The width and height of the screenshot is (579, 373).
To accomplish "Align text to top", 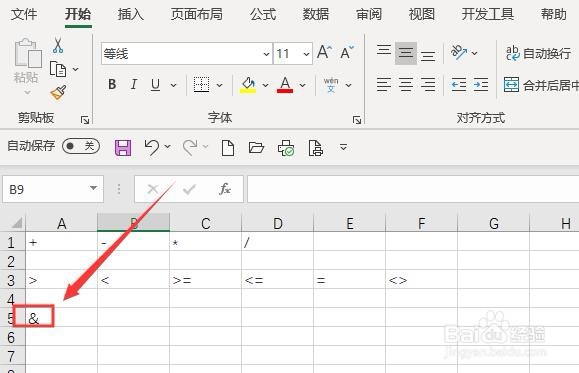I will tap(384, 51).
